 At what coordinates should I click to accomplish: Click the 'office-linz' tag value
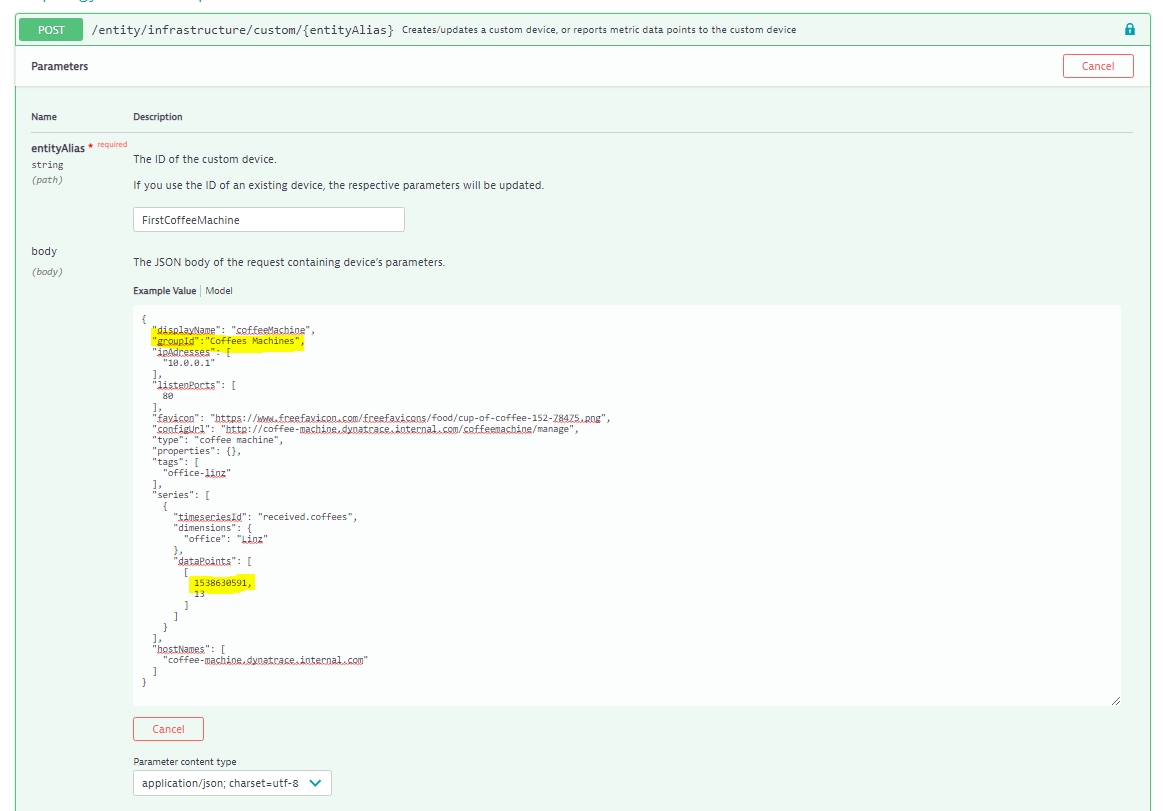(197, 473)
